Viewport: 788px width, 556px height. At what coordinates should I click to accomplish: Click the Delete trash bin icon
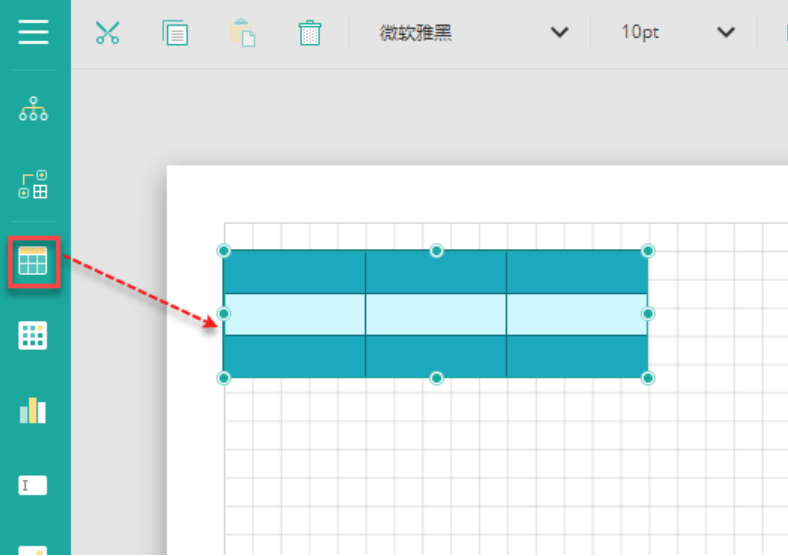[x=310, y=32]
